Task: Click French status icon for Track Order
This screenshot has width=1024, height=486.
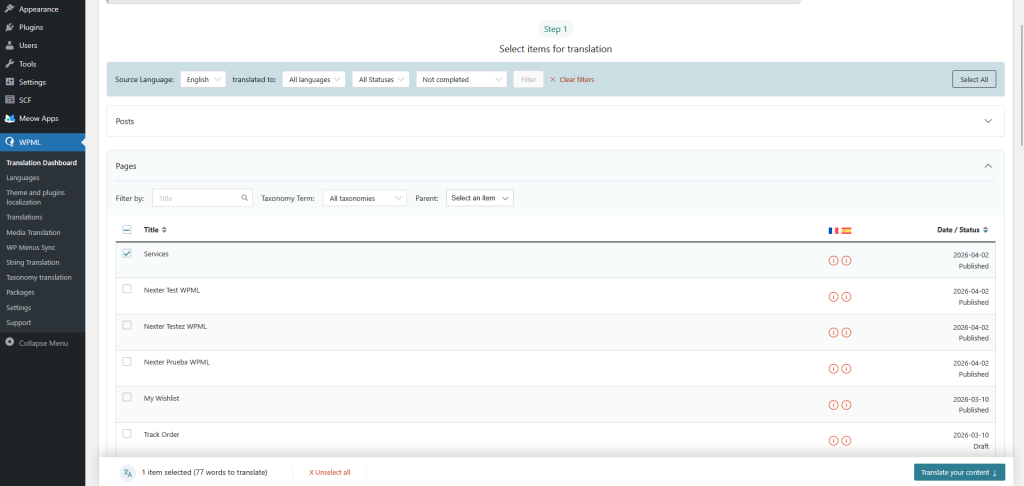Action: coord(833,441)
